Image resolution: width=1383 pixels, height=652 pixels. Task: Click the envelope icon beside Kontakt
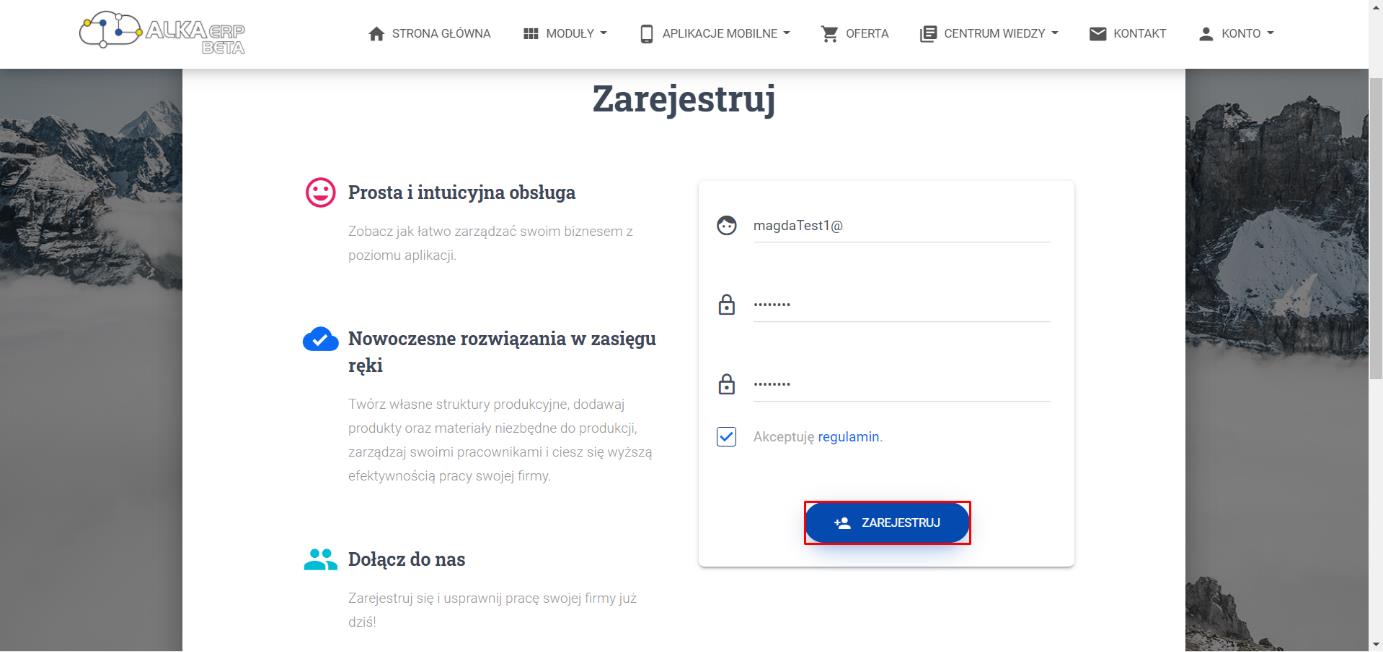[x=1098, y=34]
